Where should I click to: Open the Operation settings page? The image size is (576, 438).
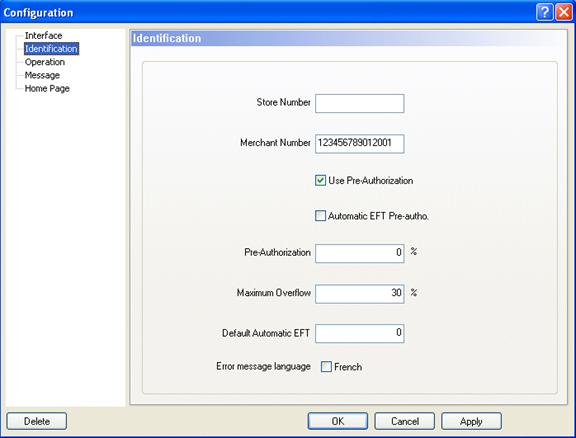point(45,62)
